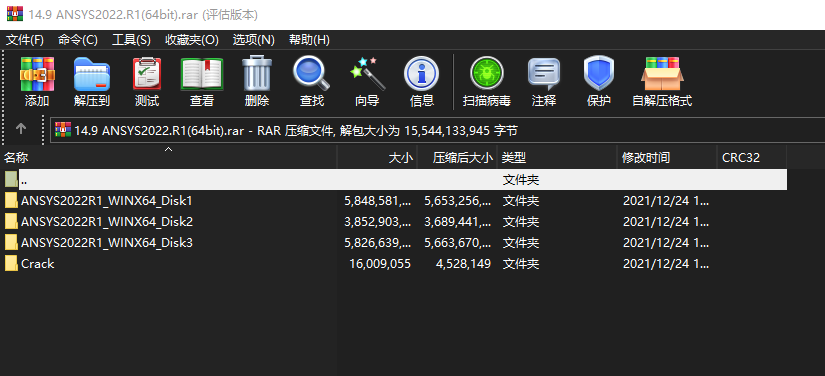Sort by 压缩后大小 column header

(x=457, y=157)
